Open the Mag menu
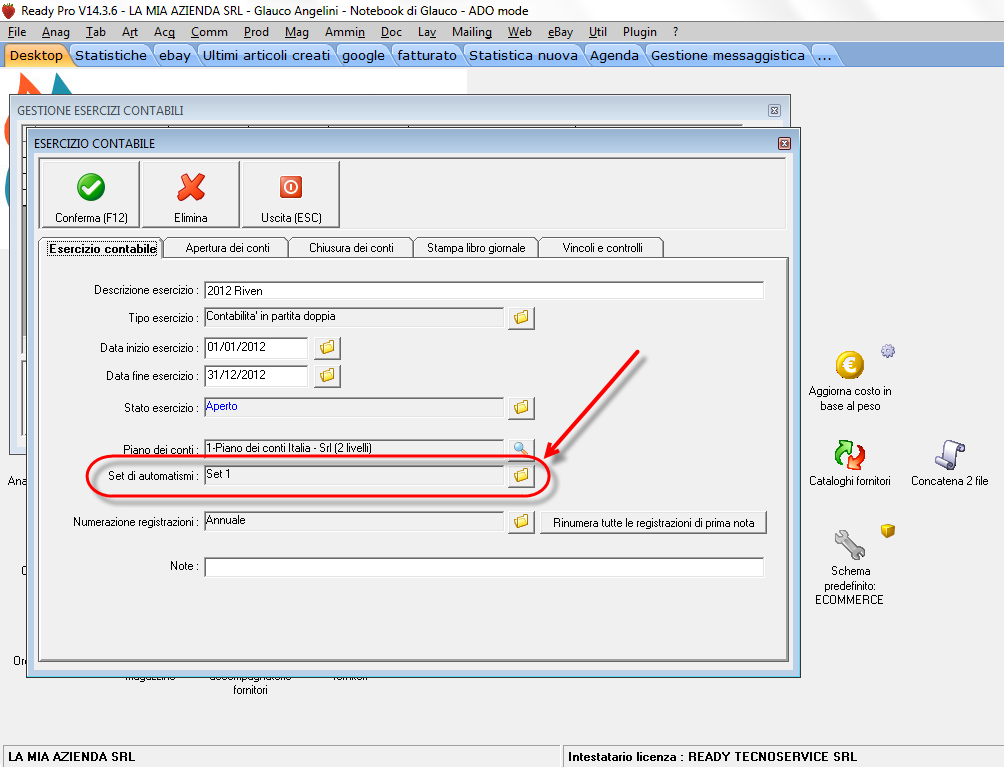Image resolution: width=1004 pixels, height=768 pixels. click(x=296, y=32)
